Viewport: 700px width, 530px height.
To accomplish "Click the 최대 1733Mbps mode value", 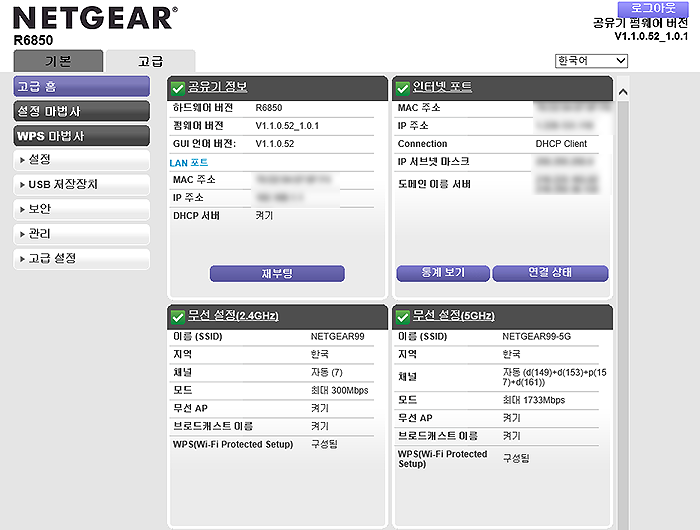I will coord(534,400).
